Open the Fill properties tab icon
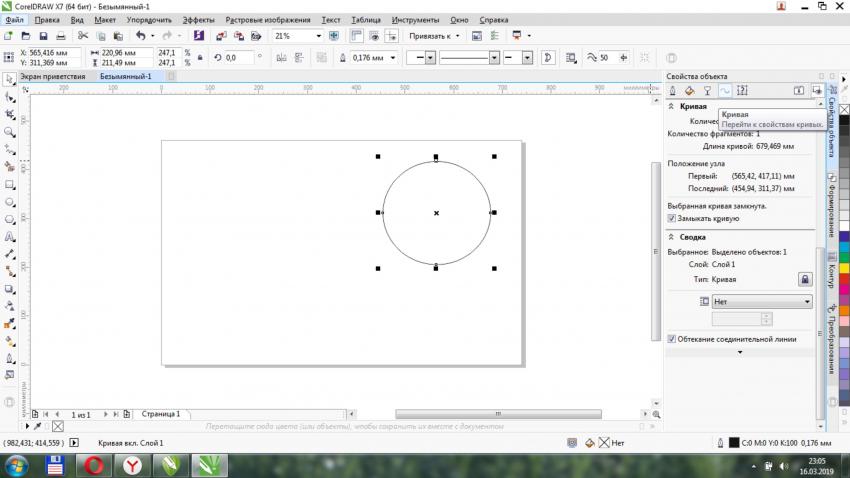Viewport: 850px width, 478px height. coord(690,91)
